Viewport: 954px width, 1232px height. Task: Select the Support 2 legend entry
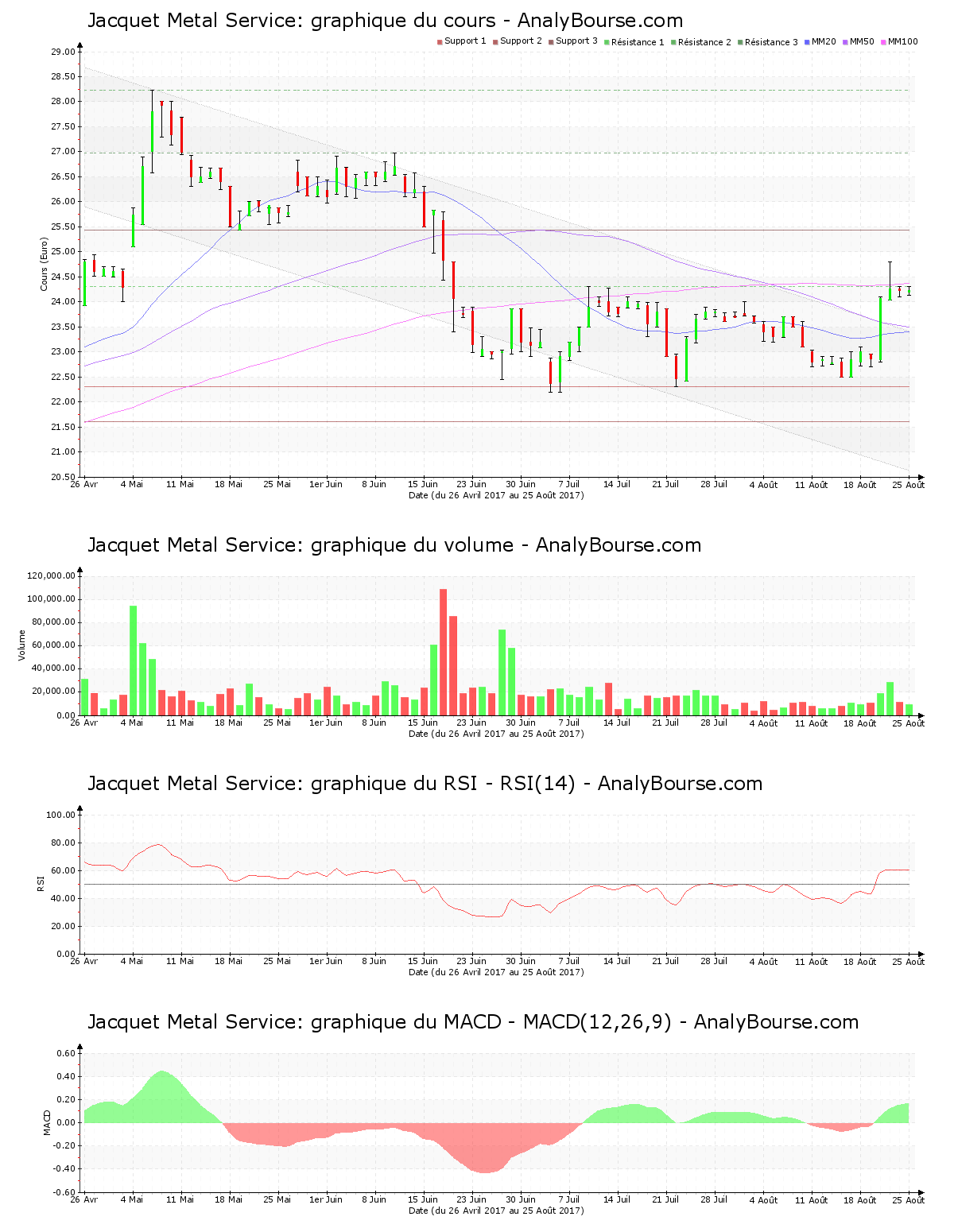[518, 41]
